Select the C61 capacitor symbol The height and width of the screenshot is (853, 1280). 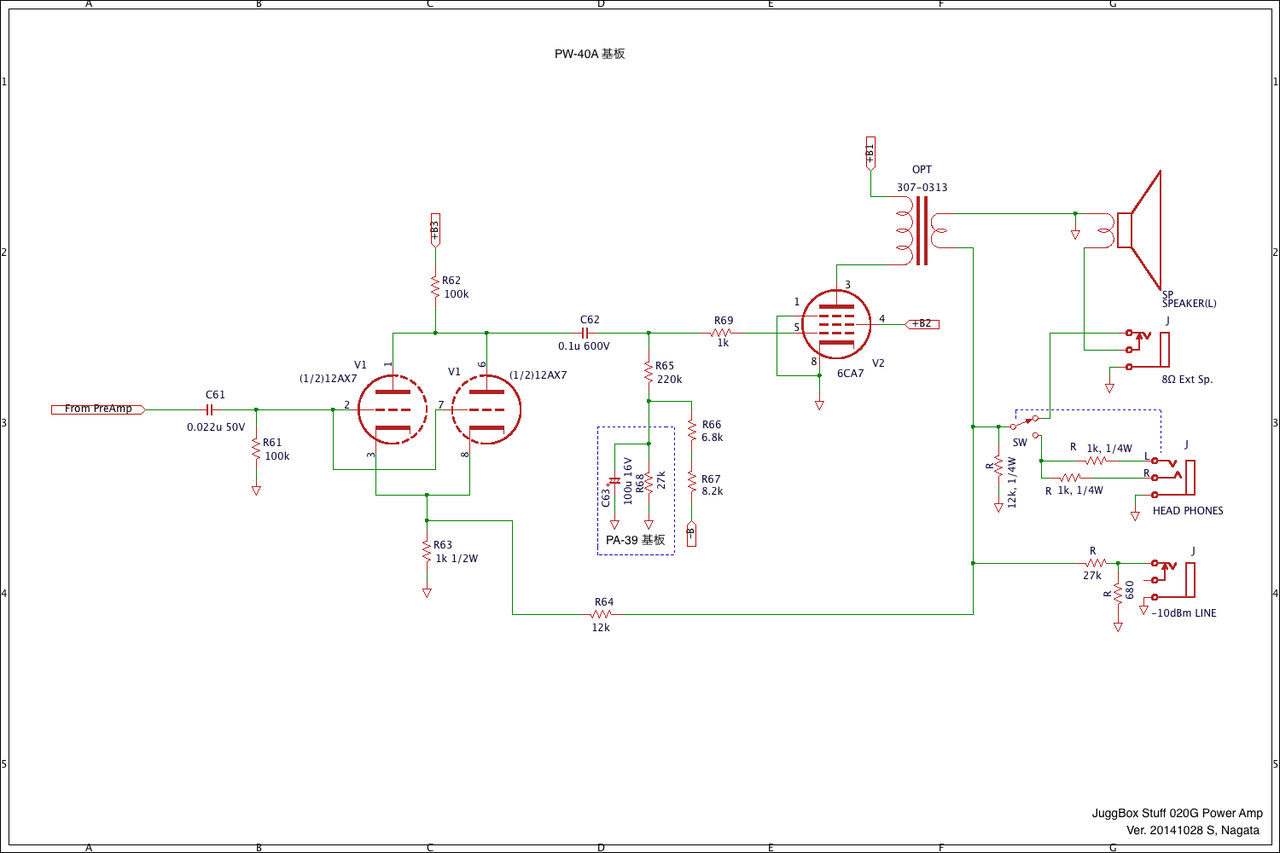[210, 409]
